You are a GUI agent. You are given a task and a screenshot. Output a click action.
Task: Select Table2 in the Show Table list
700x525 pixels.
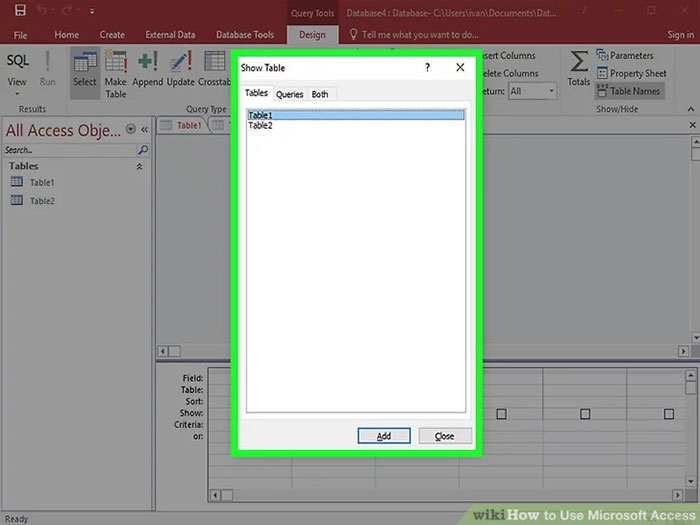(261, 126)
